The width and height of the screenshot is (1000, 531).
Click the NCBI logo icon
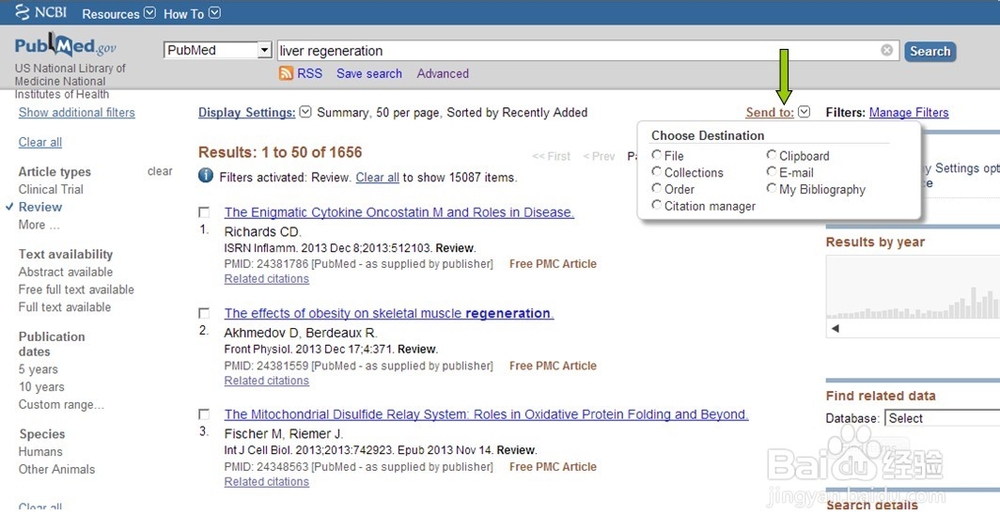click(22, 12)
